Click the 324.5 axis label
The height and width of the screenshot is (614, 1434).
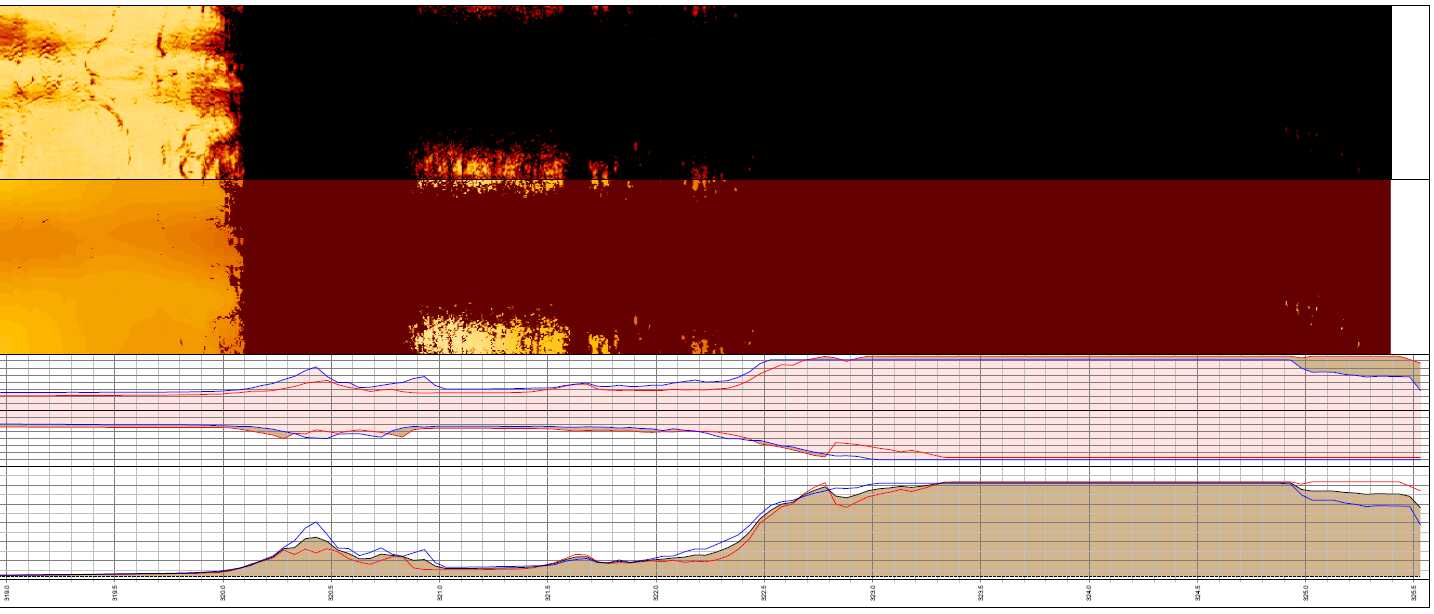pos(1197,592)
